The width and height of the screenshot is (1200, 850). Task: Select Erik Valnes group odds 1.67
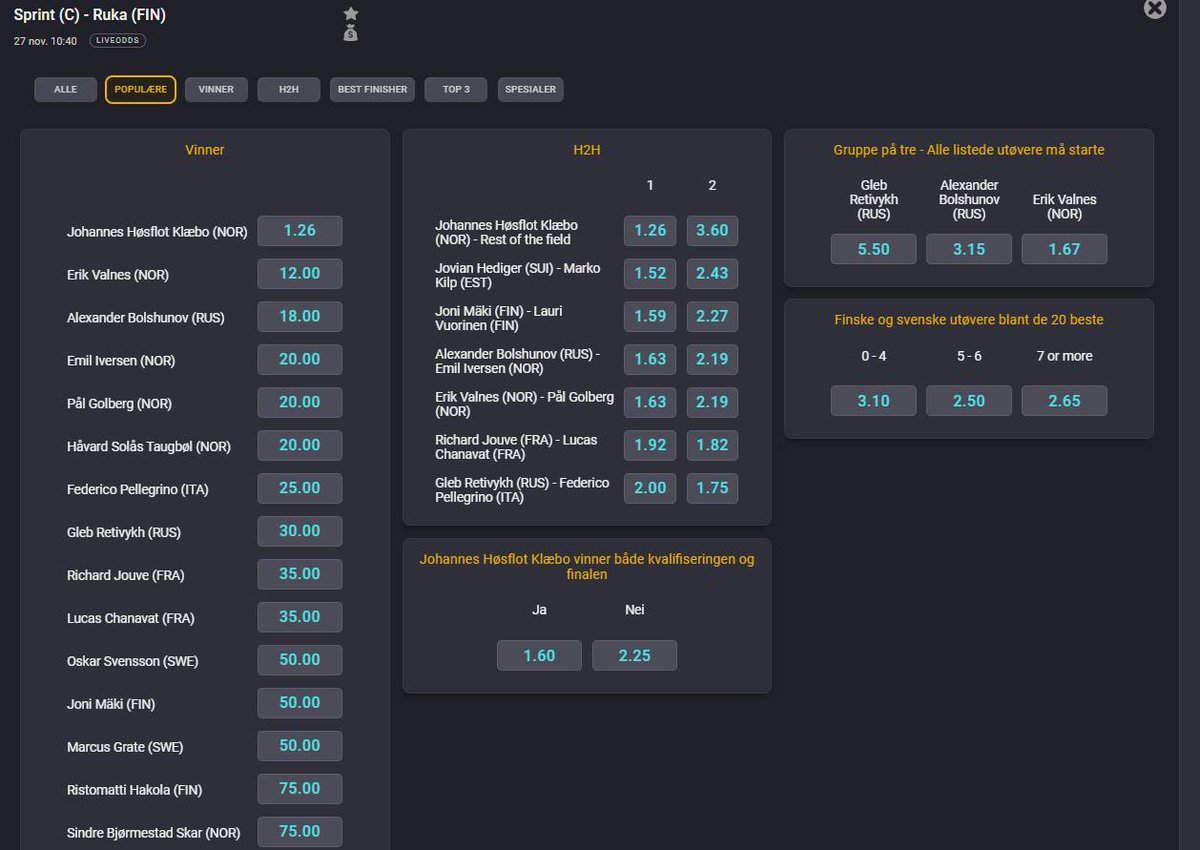coord(1064,250)
